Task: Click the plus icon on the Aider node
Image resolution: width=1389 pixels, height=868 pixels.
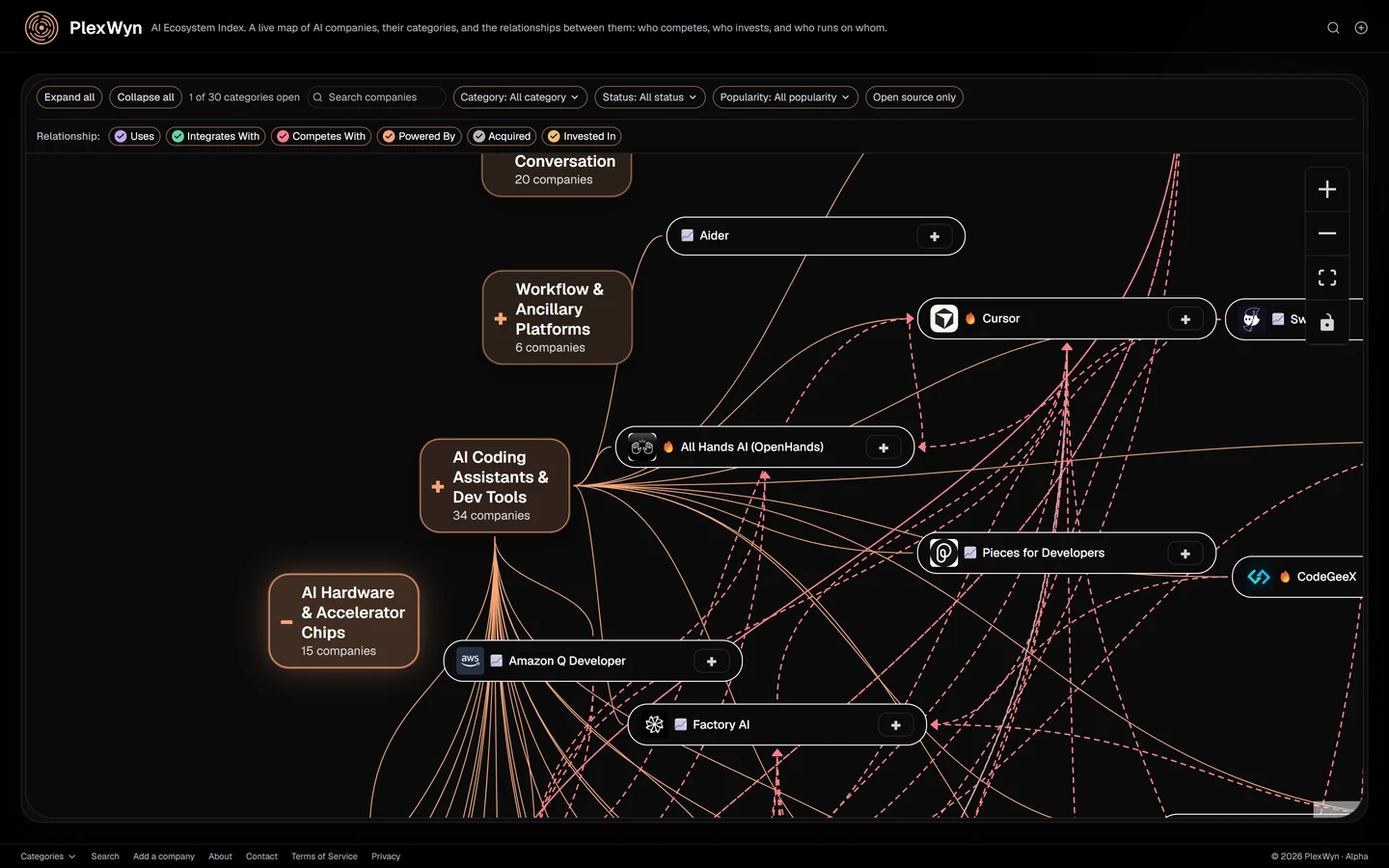Action: (935, 236)
